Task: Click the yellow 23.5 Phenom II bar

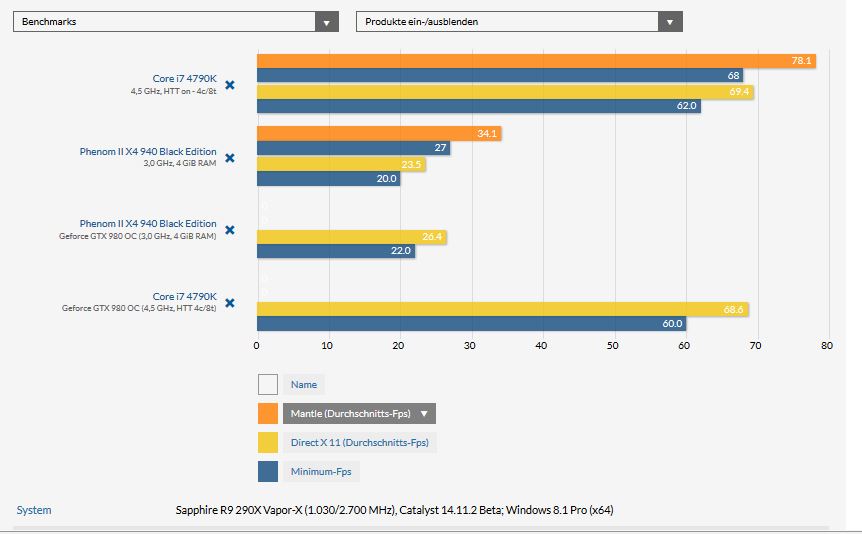Action: (341, 164)
